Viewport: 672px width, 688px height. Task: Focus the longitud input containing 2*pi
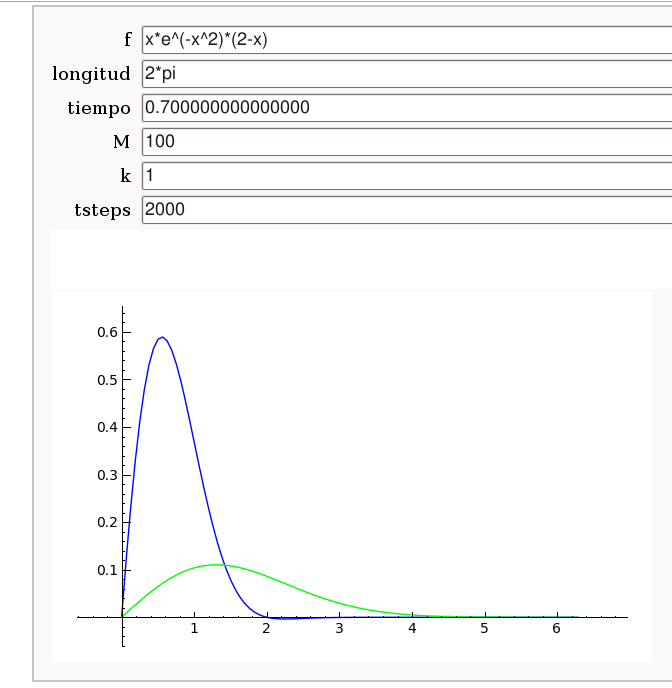pos(405,74)
